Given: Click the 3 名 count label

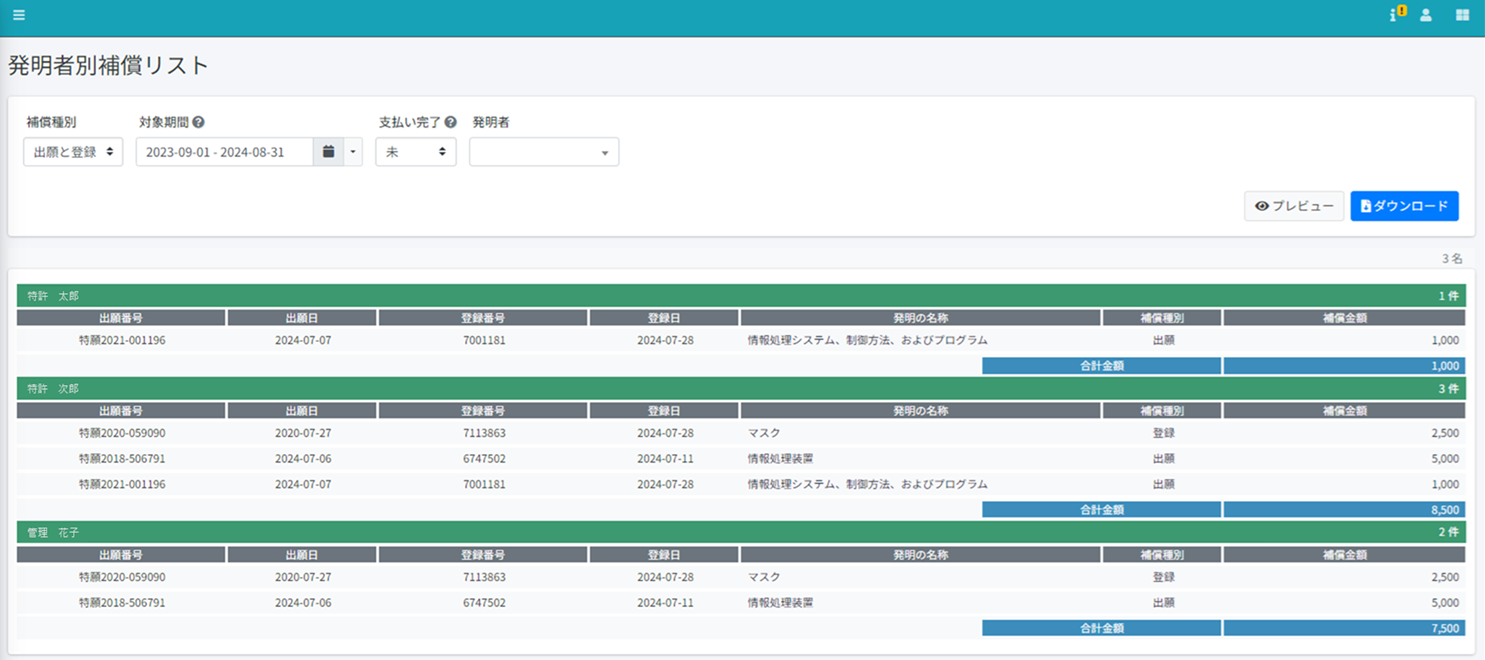Looking at the screenshot, I should (1452, 258).
